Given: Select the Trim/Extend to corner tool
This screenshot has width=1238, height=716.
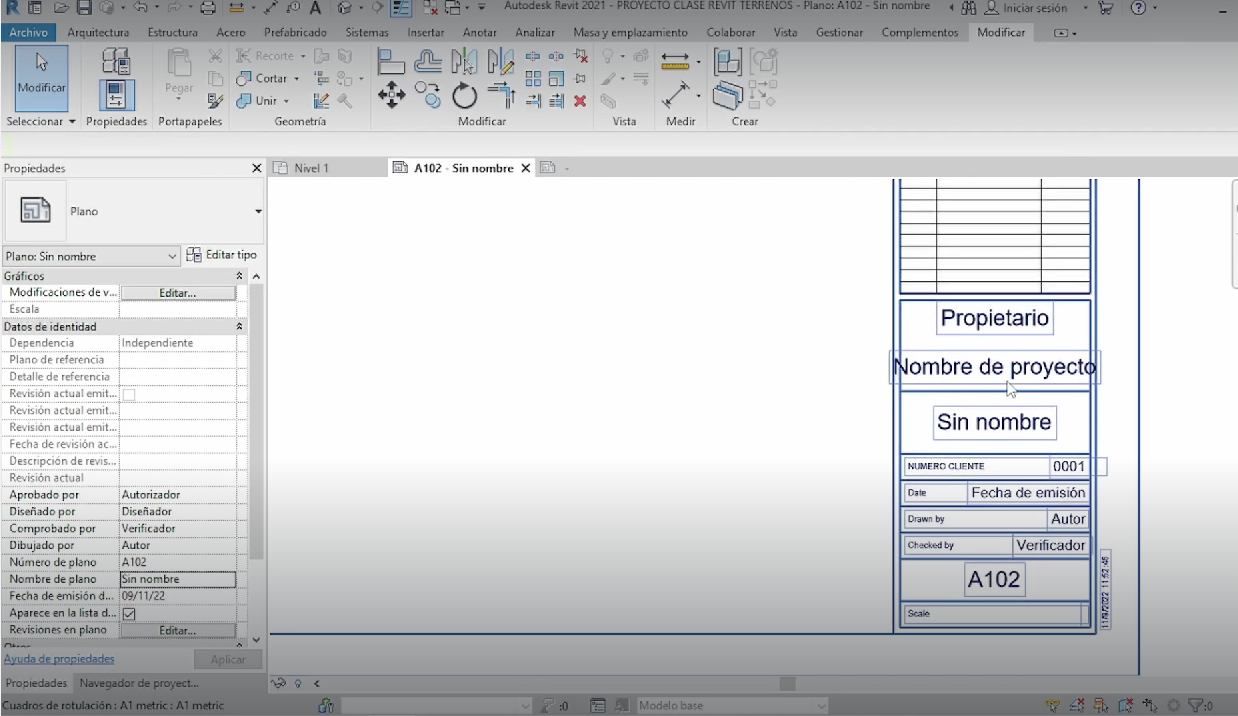Looking at the screenshot, I should click(501, 96).
